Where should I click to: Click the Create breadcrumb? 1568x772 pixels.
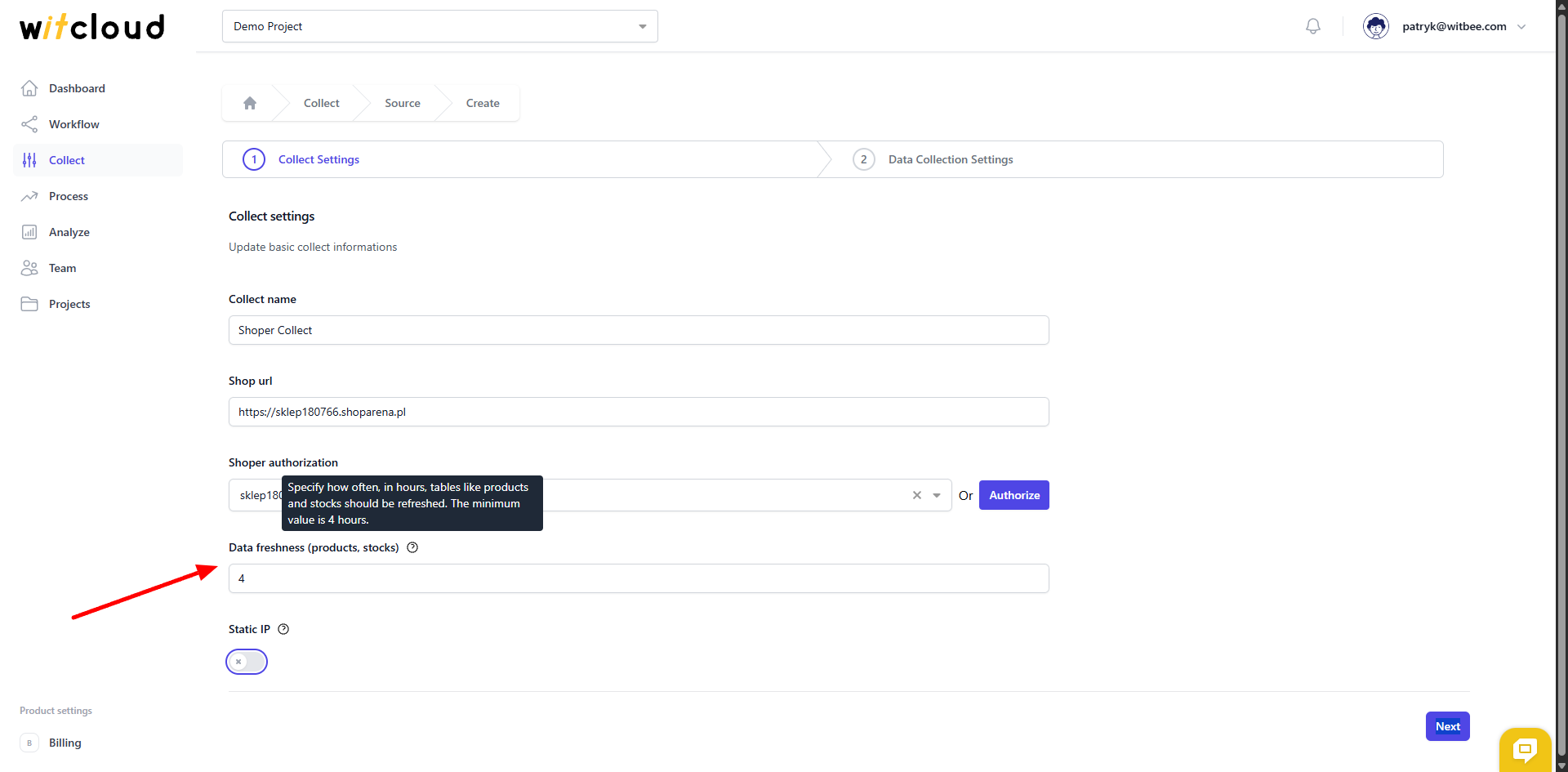coord(483,103)
